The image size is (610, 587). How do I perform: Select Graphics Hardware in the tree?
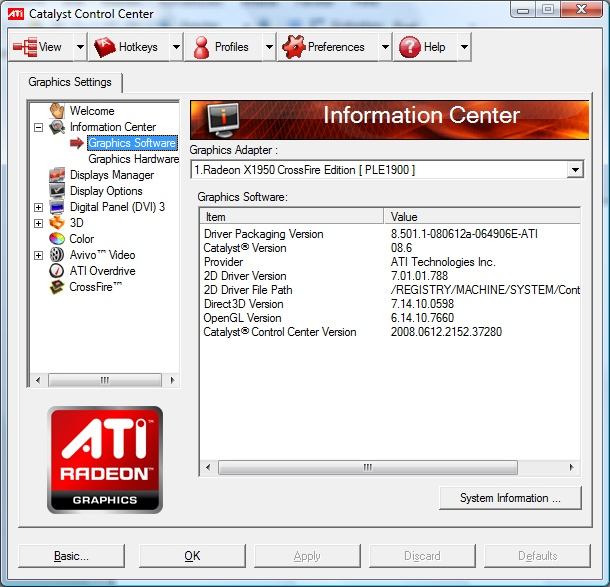point(133,159)
